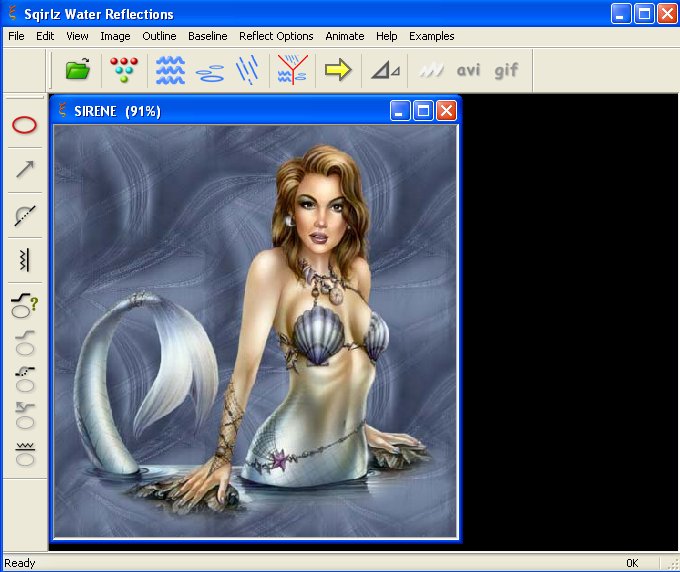Screen dimensions: 680x572
Task: Click outline help icon with question mark
Action: 25,305
